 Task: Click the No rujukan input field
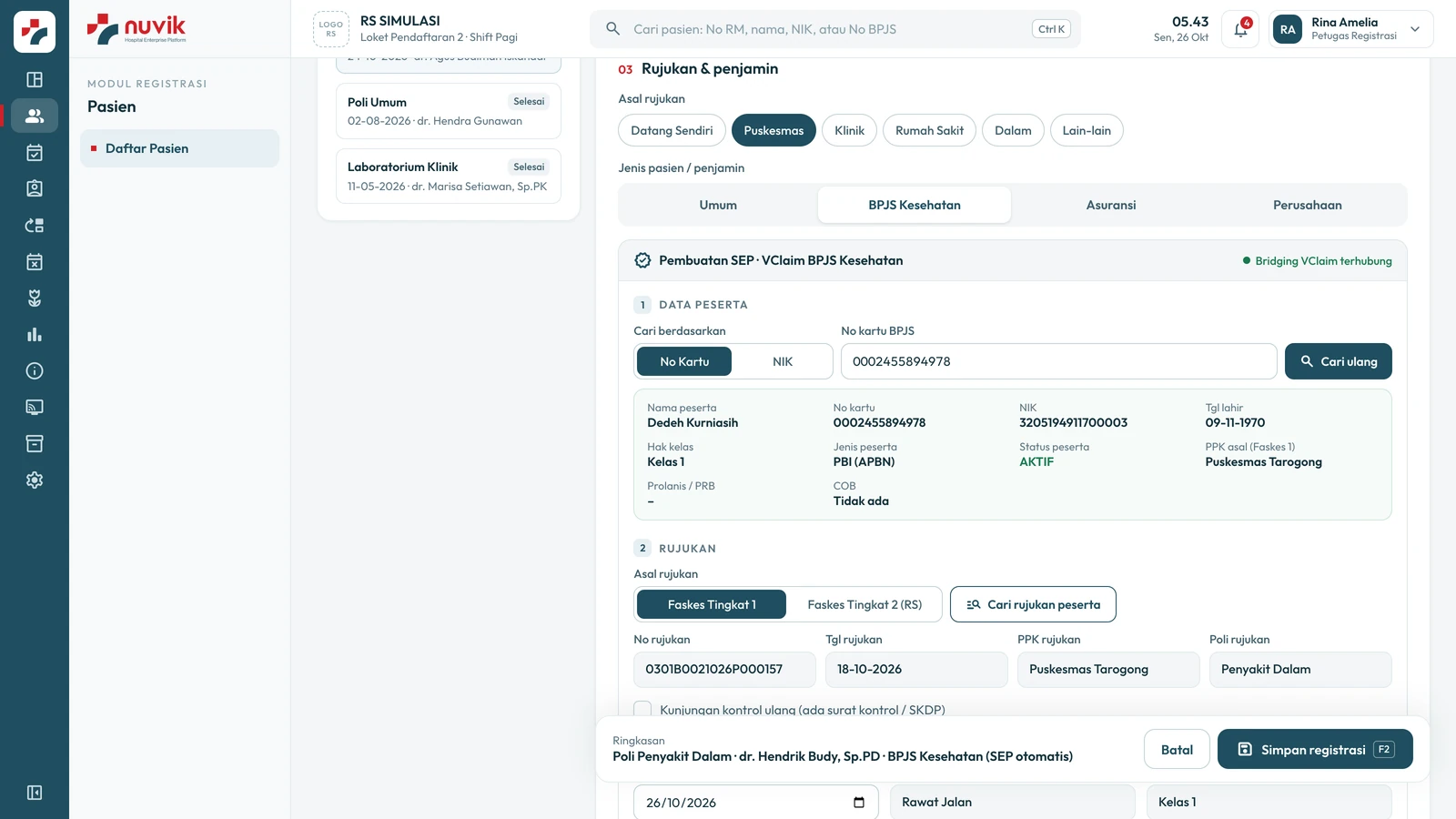[x=724, y=669]
